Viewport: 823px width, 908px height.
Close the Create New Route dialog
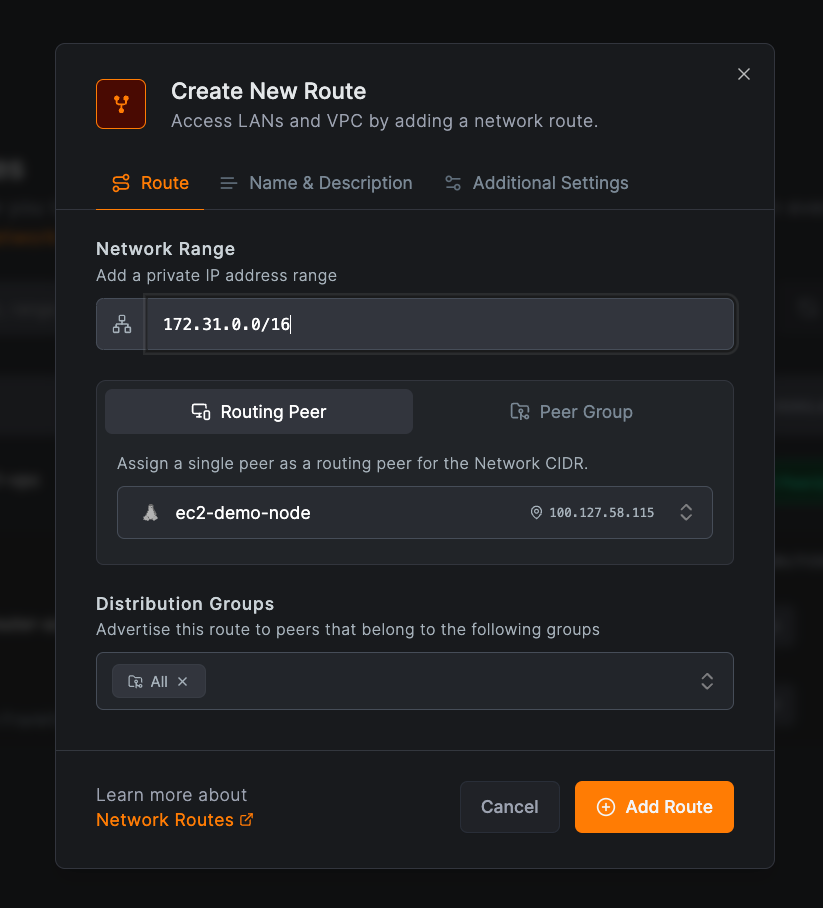pyautogui.click(x=743, y=74)
